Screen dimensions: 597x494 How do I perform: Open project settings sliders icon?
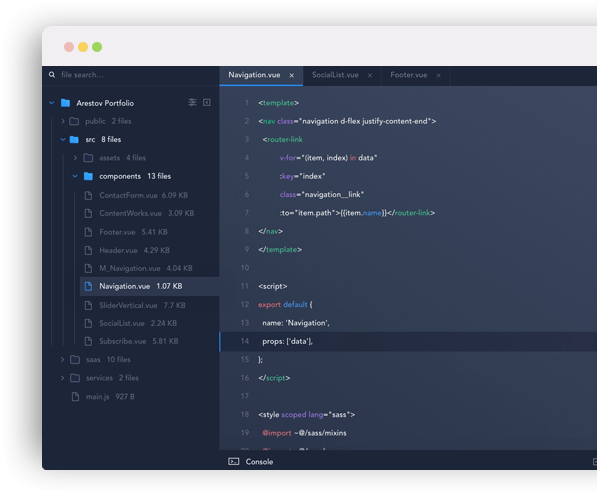point(192,102)
